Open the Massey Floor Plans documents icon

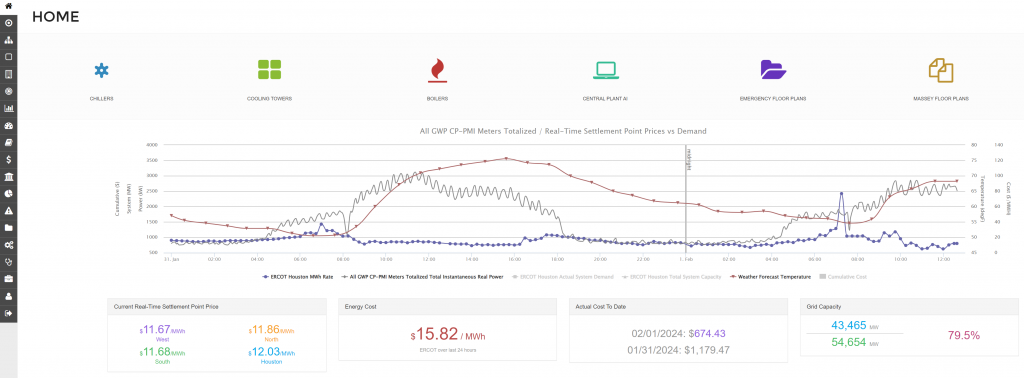[x=941, y=70]
